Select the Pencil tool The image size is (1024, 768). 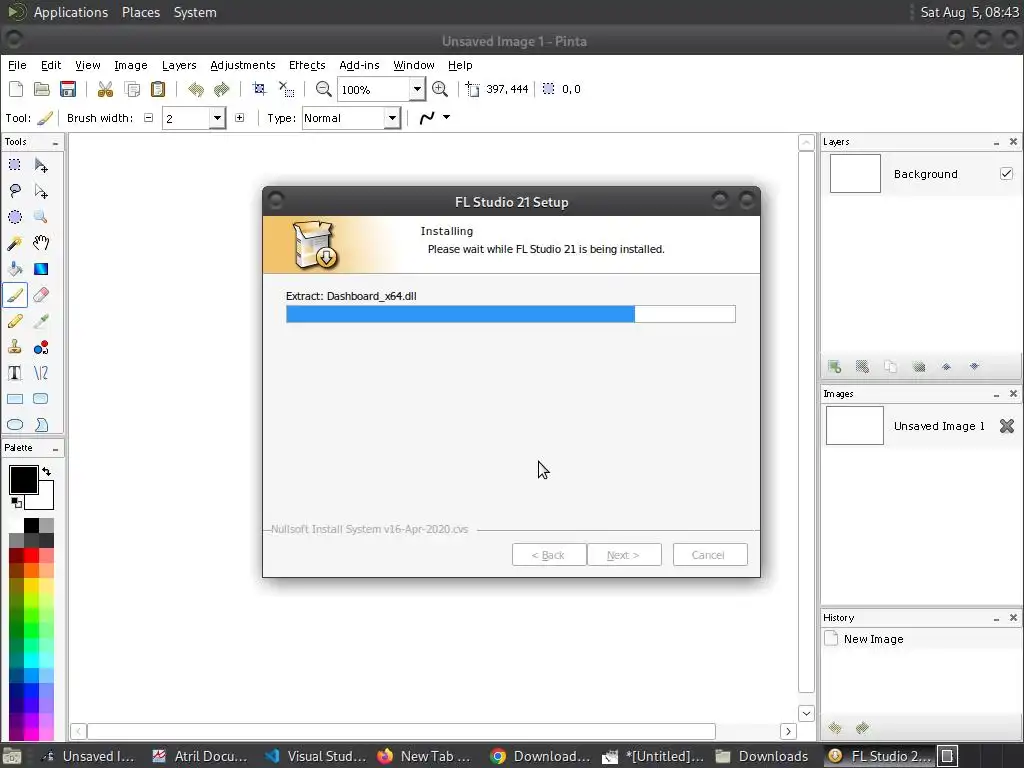14,321
